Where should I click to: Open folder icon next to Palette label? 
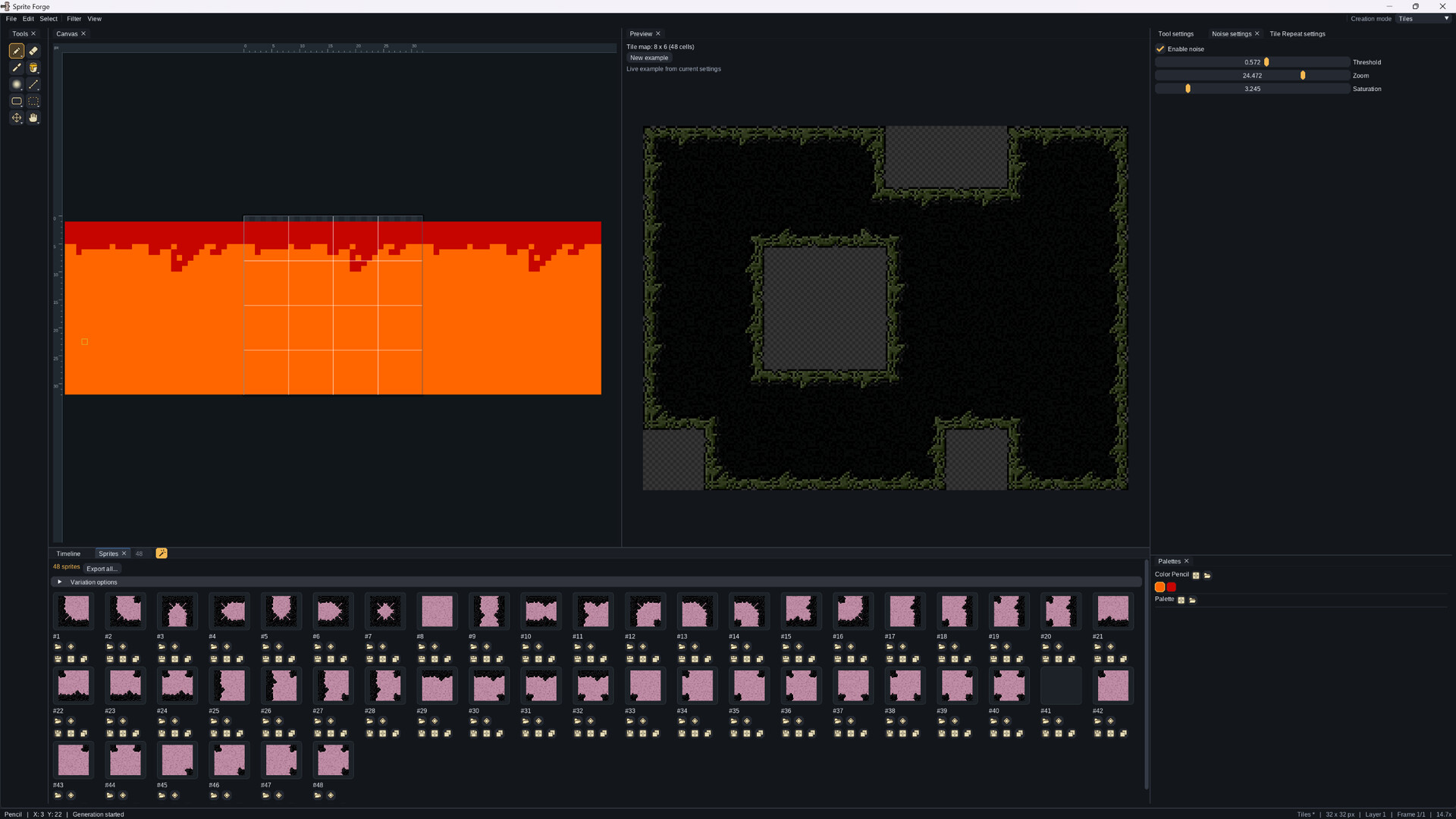[1192, 600]
